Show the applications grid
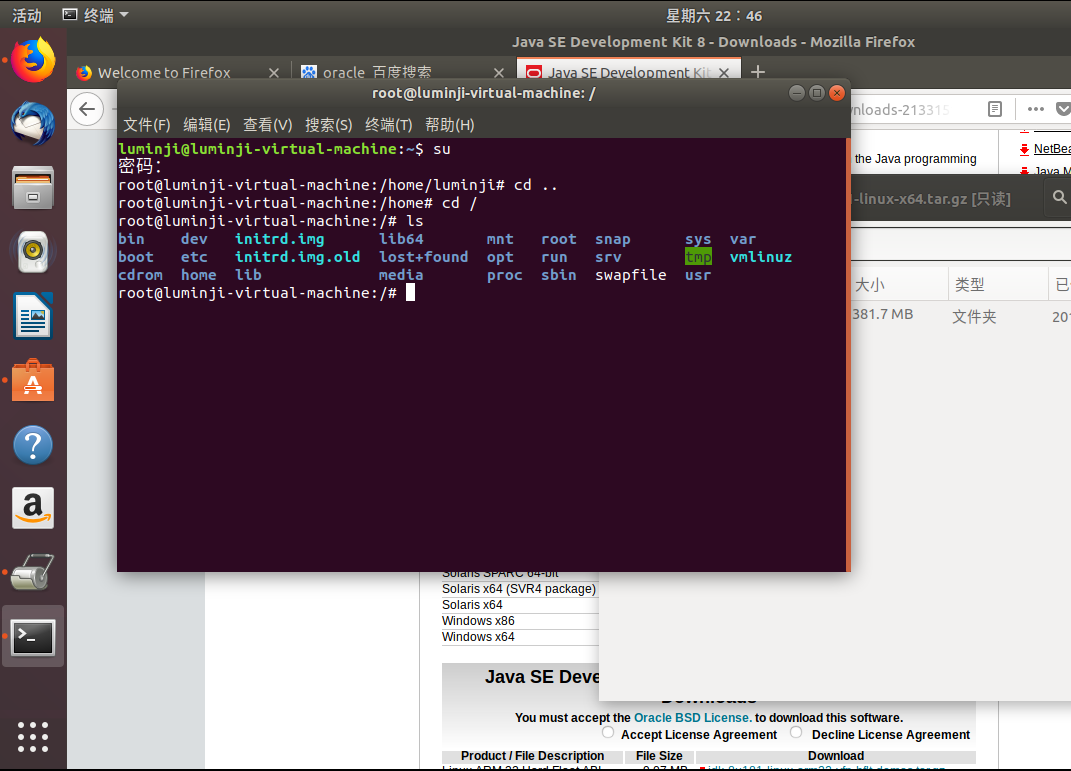 pyautogui.click(x=33, y=737)
